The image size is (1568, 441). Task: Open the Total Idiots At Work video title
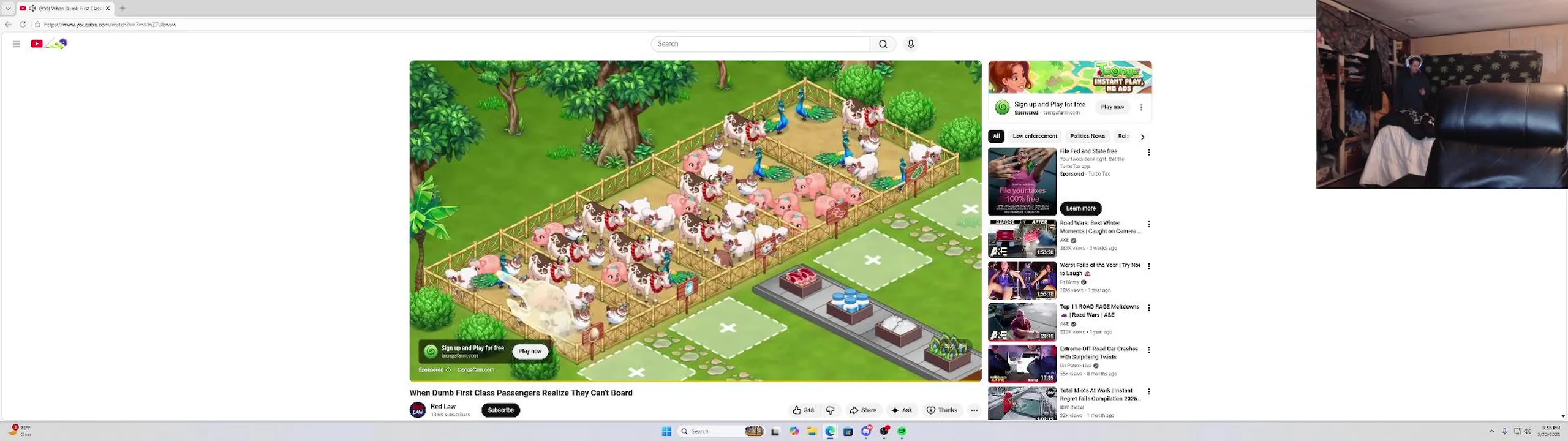pos(1099,394)
